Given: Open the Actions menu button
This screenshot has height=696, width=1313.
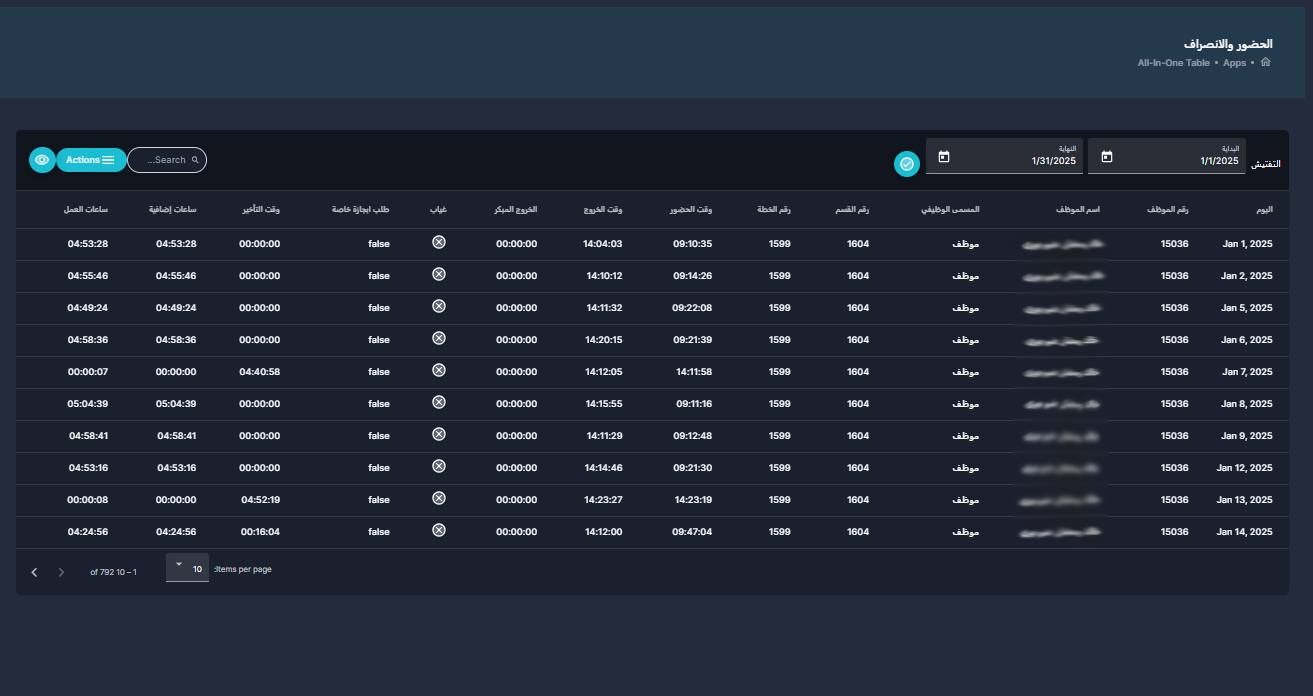Looking at the screenshot, I should coord(91,160).
